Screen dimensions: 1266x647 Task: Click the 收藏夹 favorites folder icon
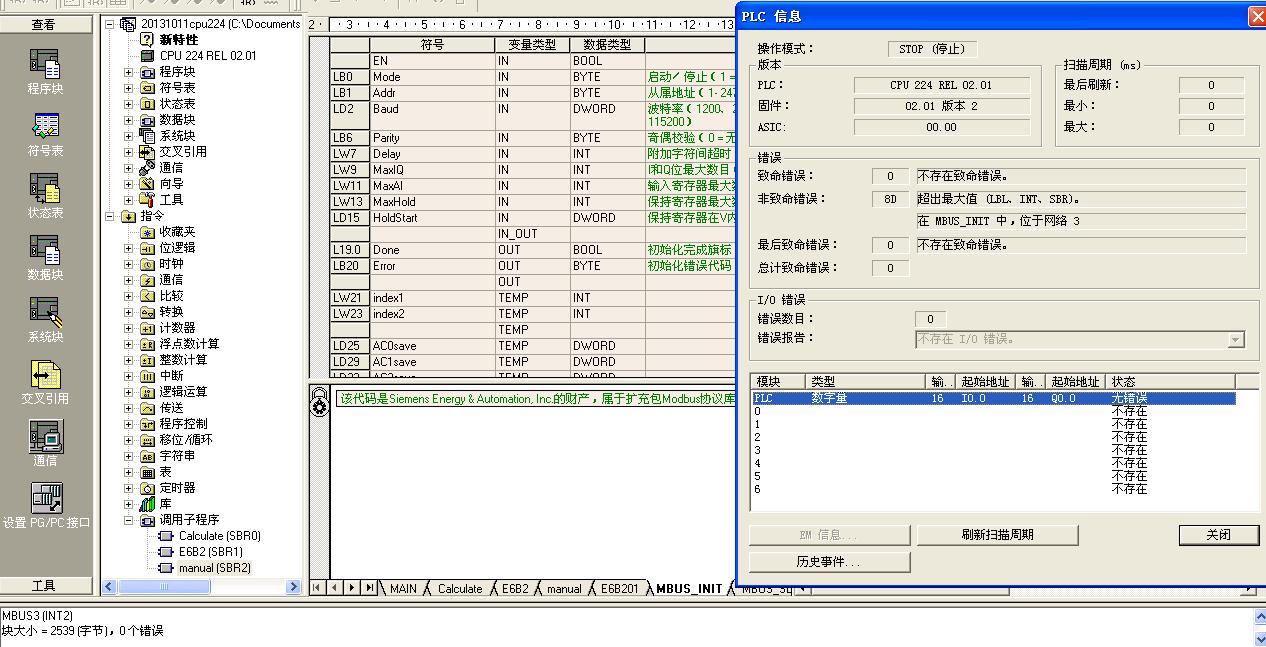coord(147,232)
